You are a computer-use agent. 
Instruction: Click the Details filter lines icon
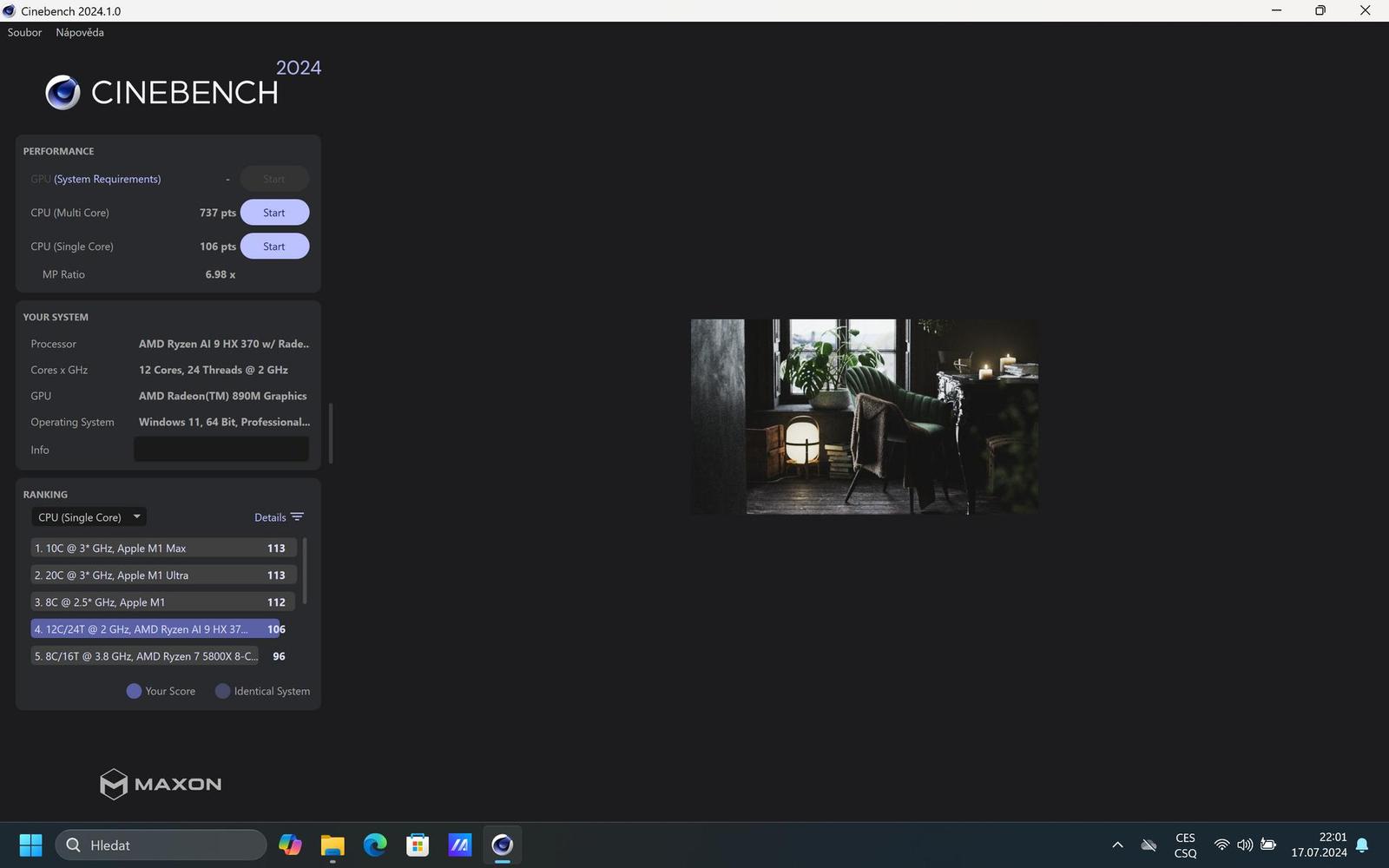pyautogui.click(x=298, y=517)
